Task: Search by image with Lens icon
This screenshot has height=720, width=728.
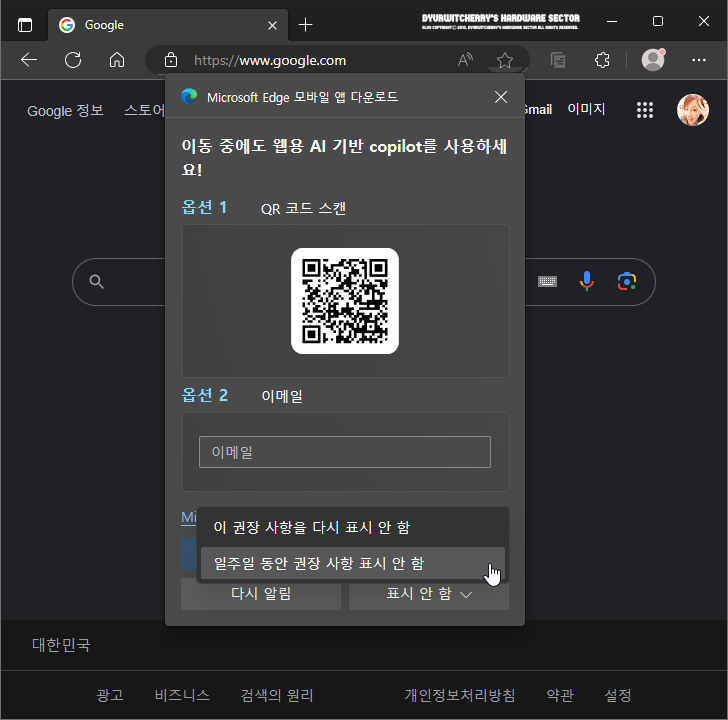Action: pos(627,281)
